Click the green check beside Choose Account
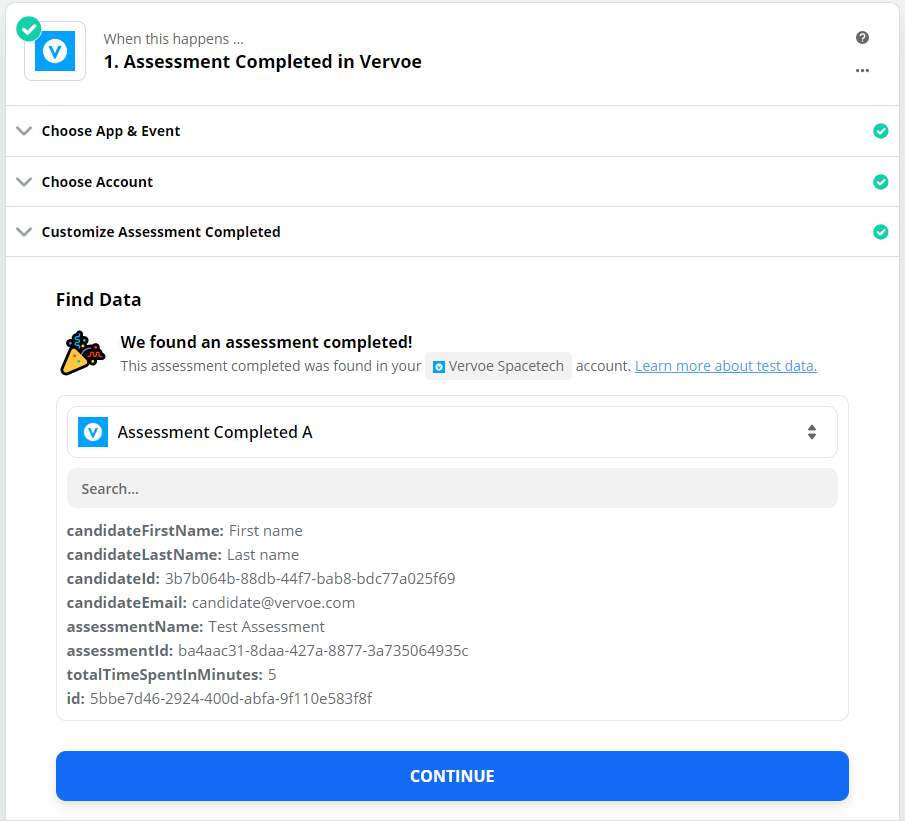 click(880, 182)
